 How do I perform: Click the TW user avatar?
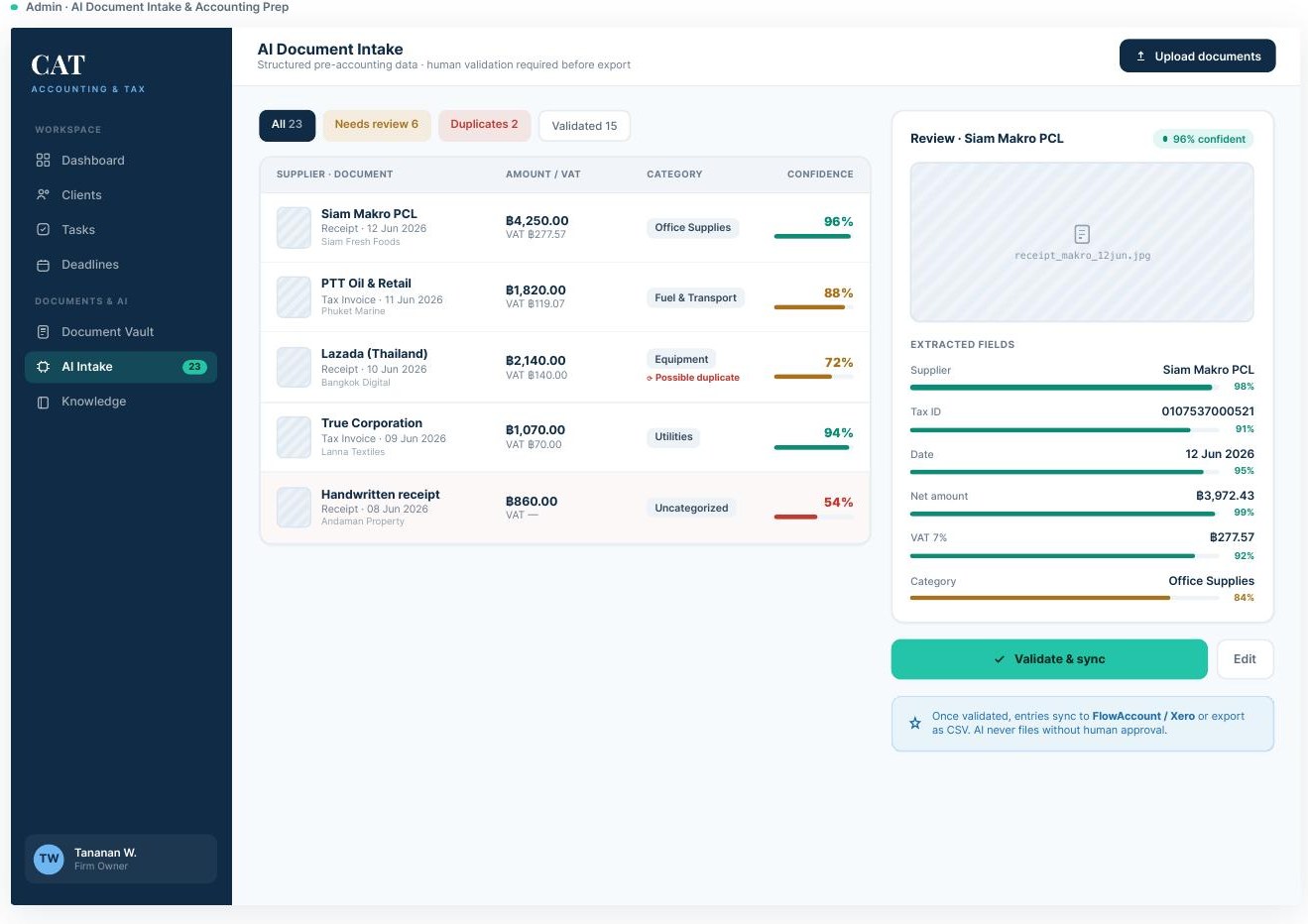click(49, 859)
